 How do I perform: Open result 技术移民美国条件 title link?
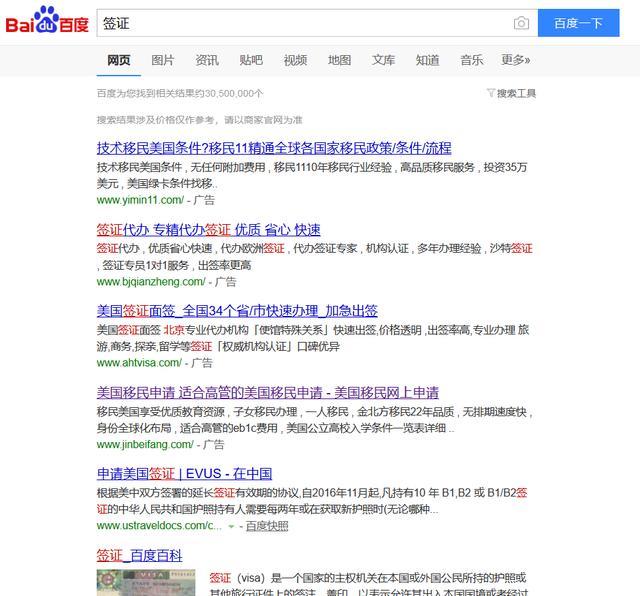coord(274,148)
